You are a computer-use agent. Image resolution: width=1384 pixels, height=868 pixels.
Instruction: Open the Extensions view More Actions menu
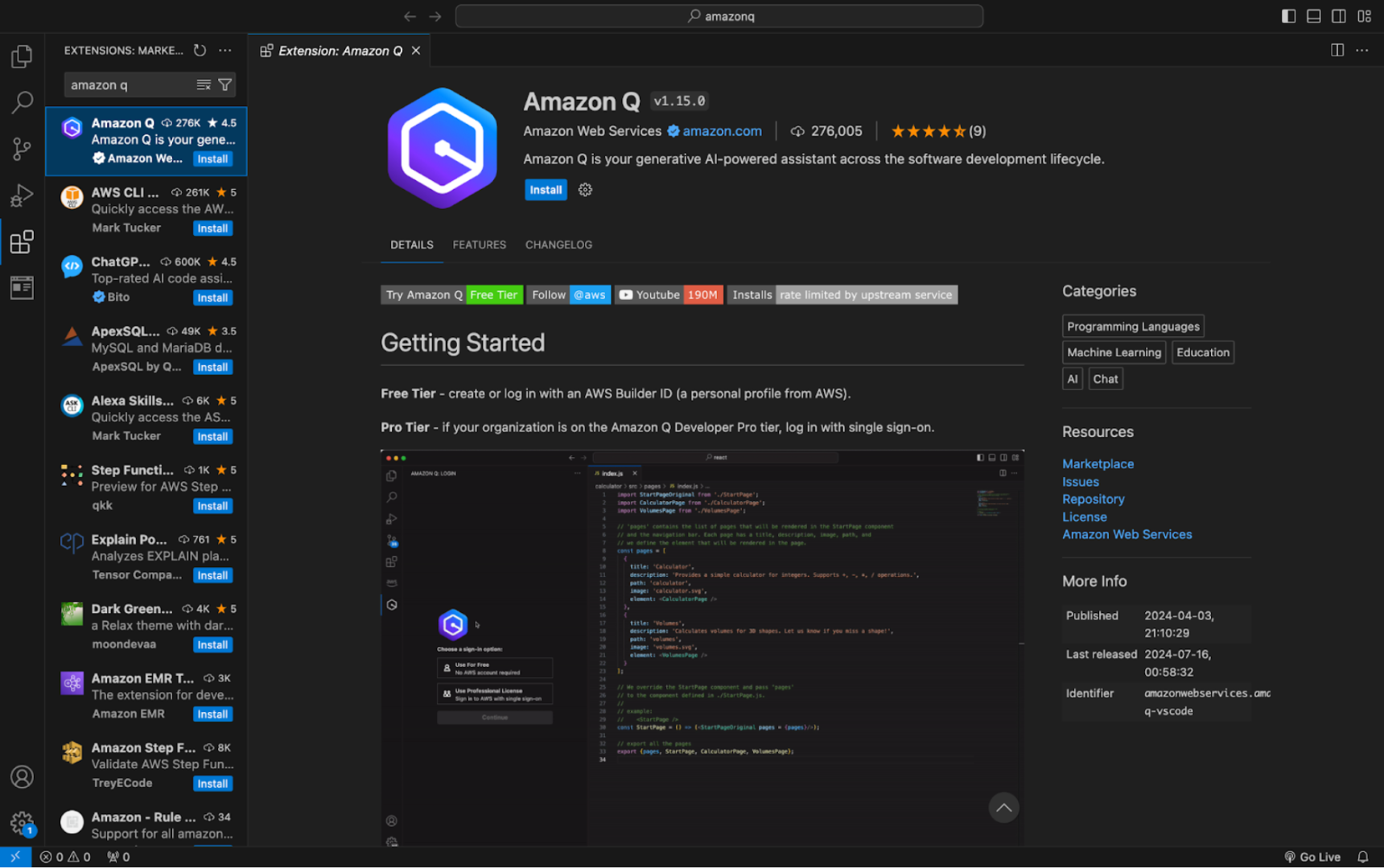tap(224, 50)
